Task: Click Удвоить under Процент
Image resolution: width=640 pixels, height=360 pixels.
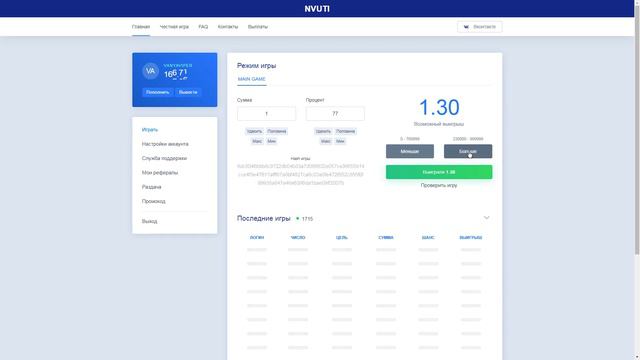Action: pyautogui.click(x=323, y=131)
